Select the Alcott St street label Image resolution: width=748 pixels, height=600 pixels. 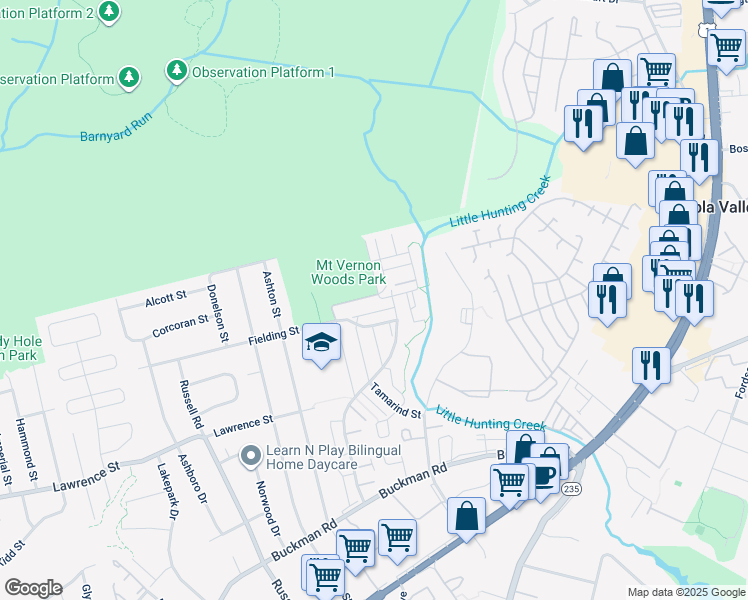tap(166, 297)
